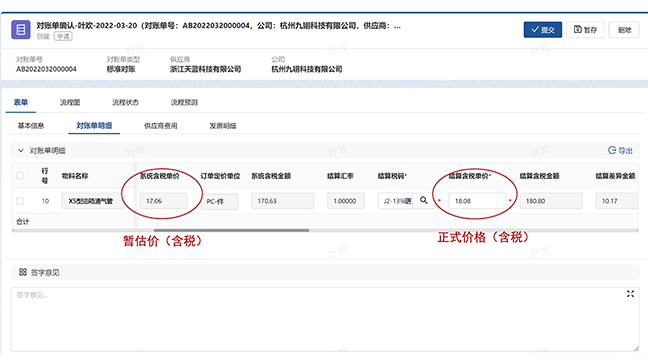The width and height of the screenshot is (648, 364).
Task: Edit the 结算含税单价 field 18.08
Action: (477, 201)
